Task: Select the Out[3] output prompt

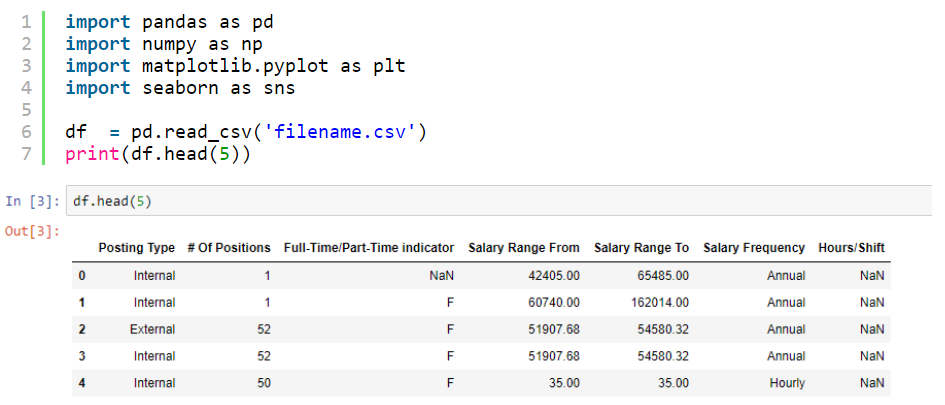Action: [33, 231]
